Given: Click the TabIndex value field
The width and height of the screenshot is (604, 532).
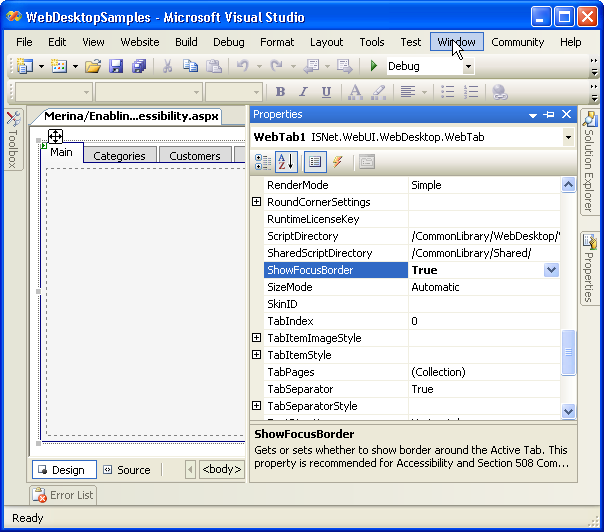Looking at the screenshot, I should pyautogui.click(x=480, y=321).
